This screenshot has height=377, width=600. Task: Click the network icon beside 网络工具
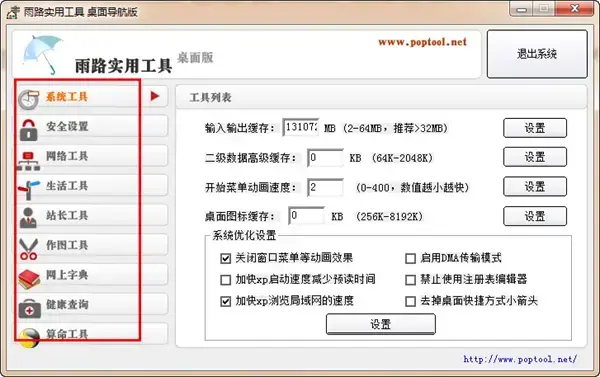pyautogui.click(x=29, y=160)
